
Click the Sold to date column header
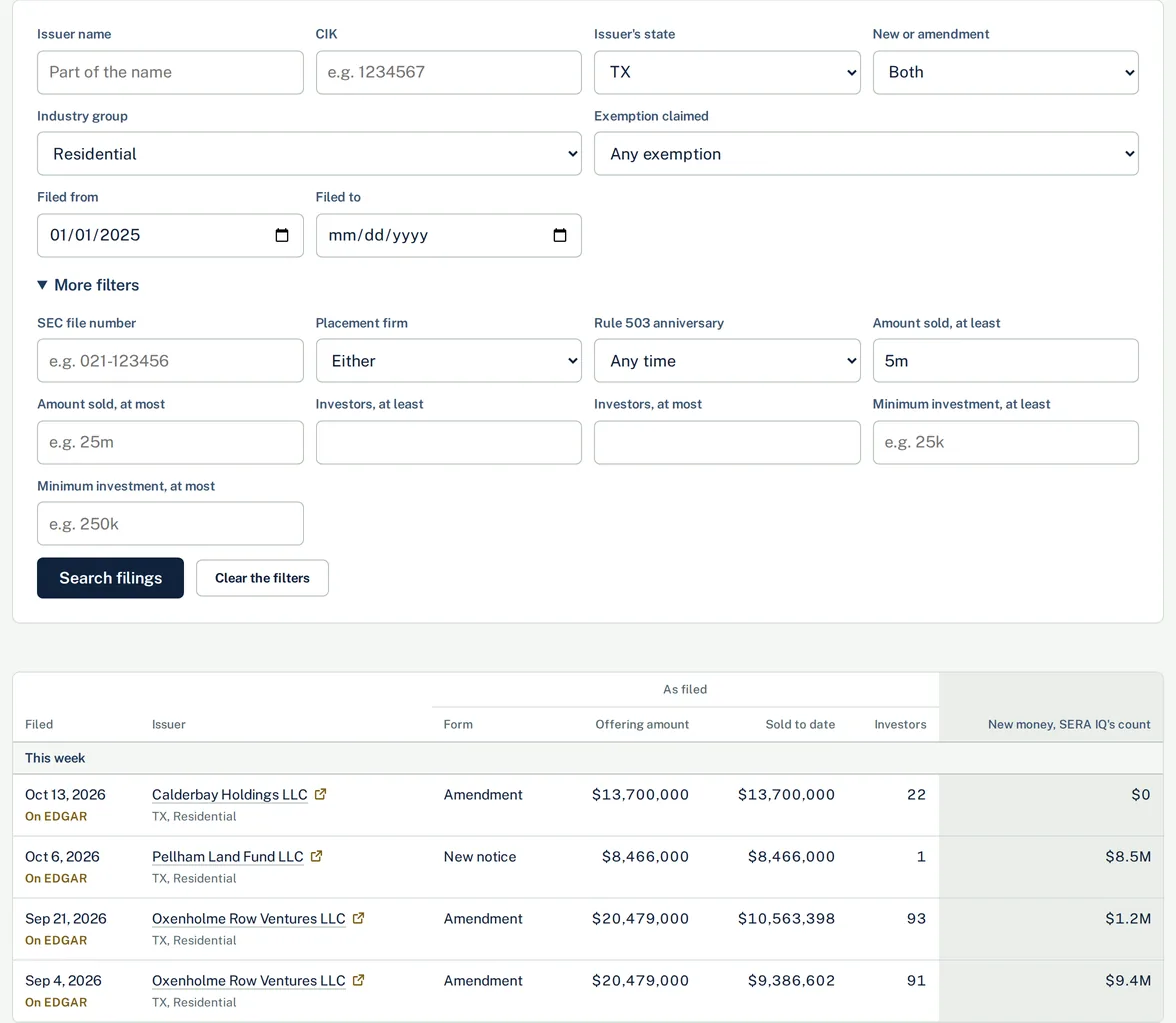800,724
